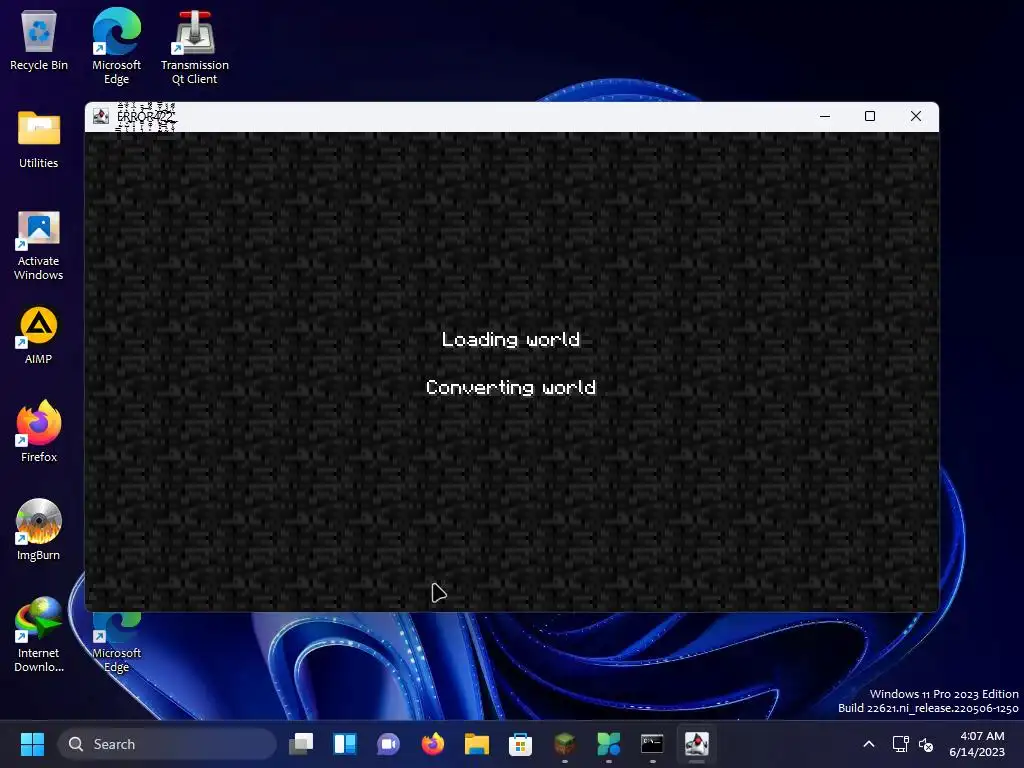
Task: Open Task View from taskbar
Action: [301, 744]
